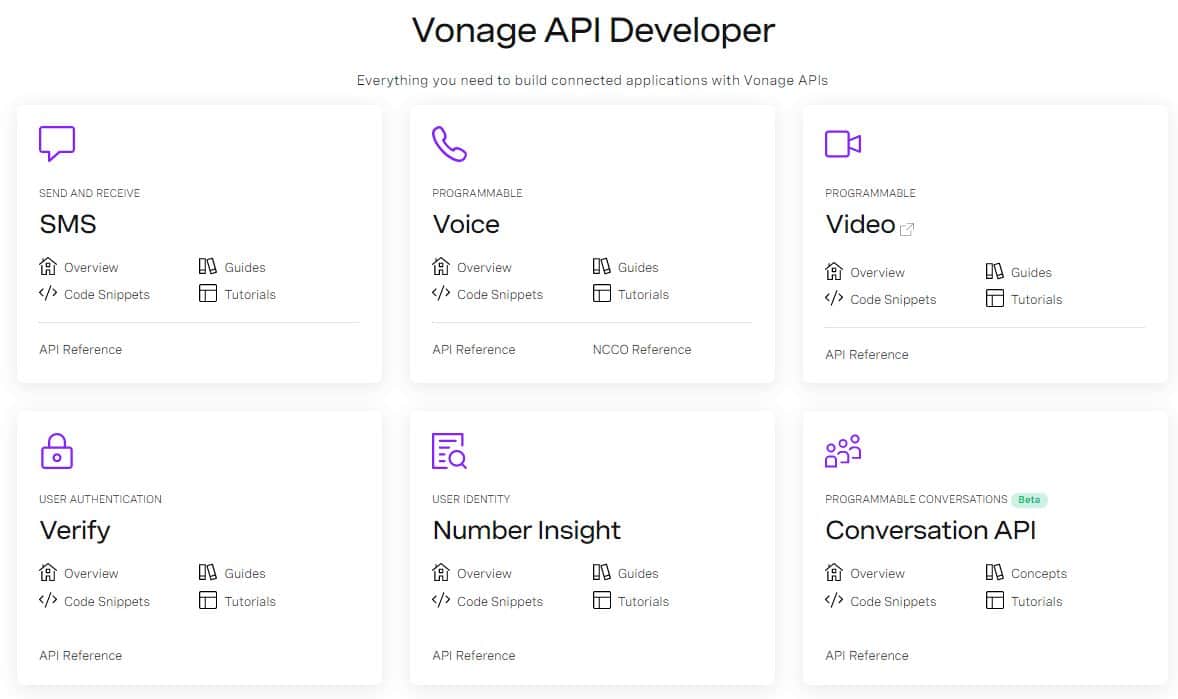Screen dimensions: 1178x699
Task: Click the layout icon beside Number Insight Tutorials
Action: coord(601,600)
